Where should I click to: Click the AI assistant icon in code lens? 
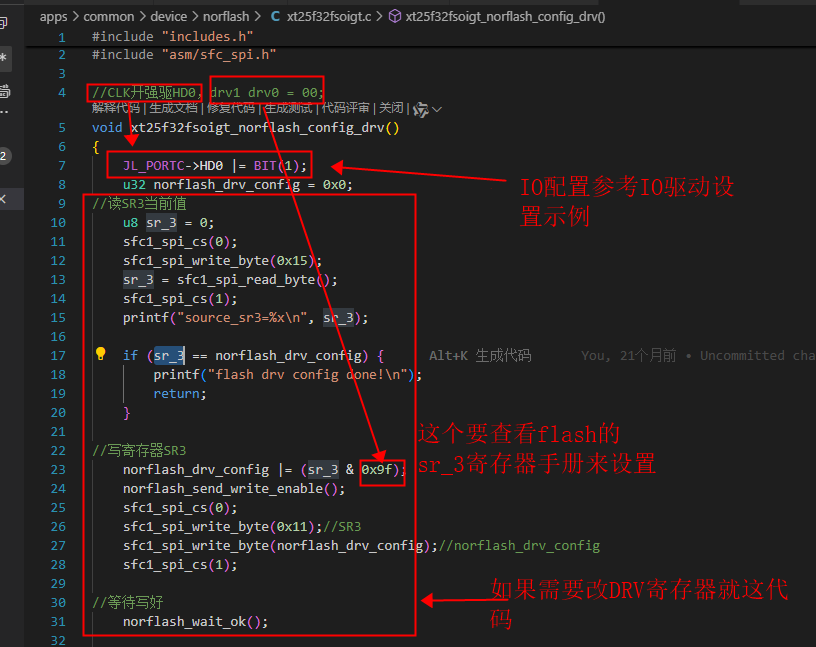pyautogui.click(x=420, y=109)
